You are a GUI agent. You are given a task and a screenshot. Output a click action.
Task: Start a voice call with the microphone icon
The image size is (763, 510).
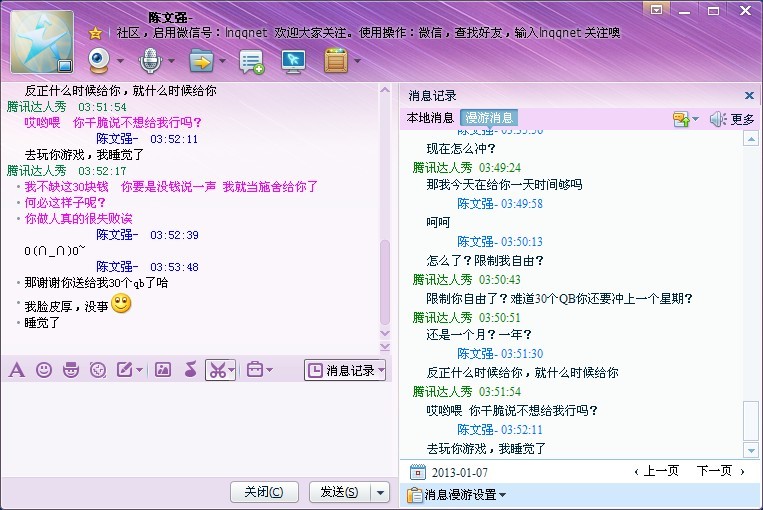pos(150,61)
